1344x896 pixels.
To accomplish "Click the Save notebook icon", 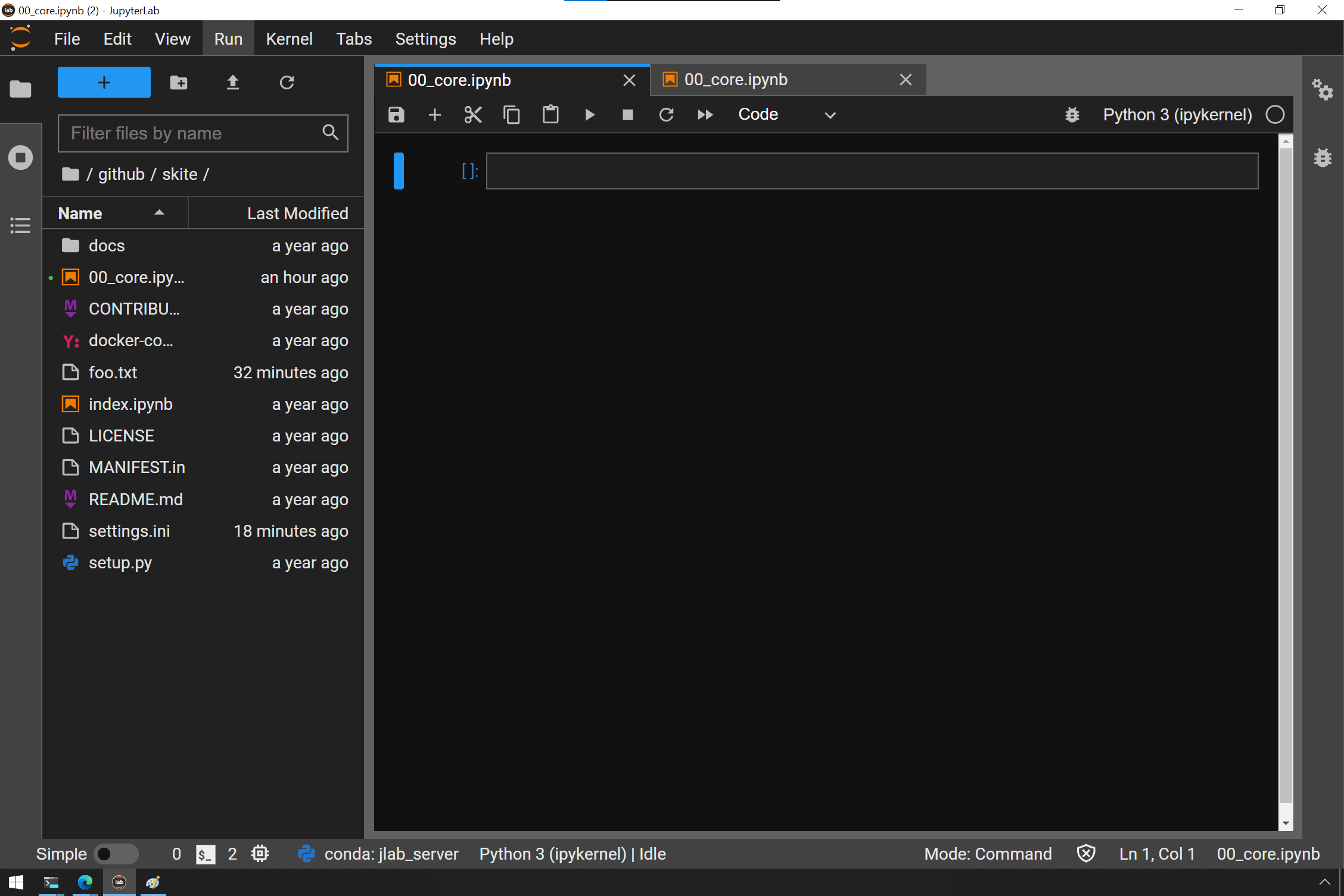I will click(396, 114).
